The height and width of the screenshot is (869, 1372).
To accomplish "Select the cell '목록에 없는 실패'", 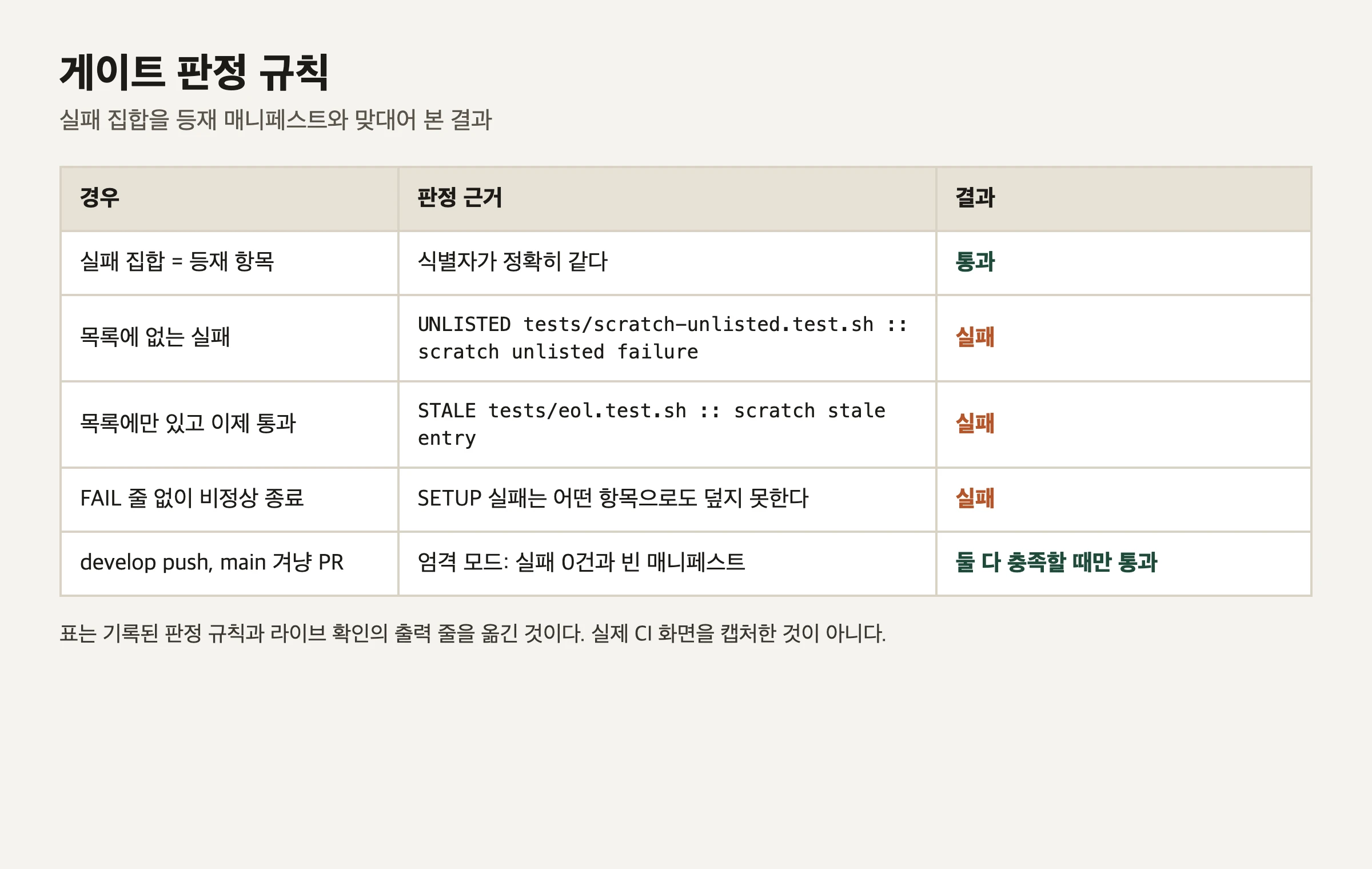I will click(x=229, y=338).
